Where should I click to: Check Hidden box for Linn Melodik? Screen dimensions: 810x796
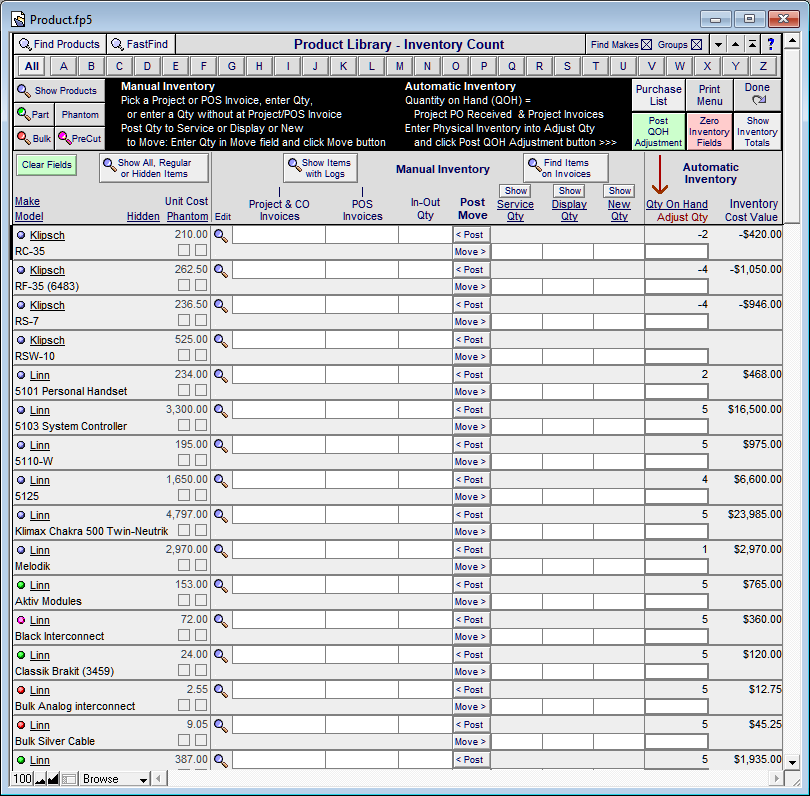[x=184, y=565]
